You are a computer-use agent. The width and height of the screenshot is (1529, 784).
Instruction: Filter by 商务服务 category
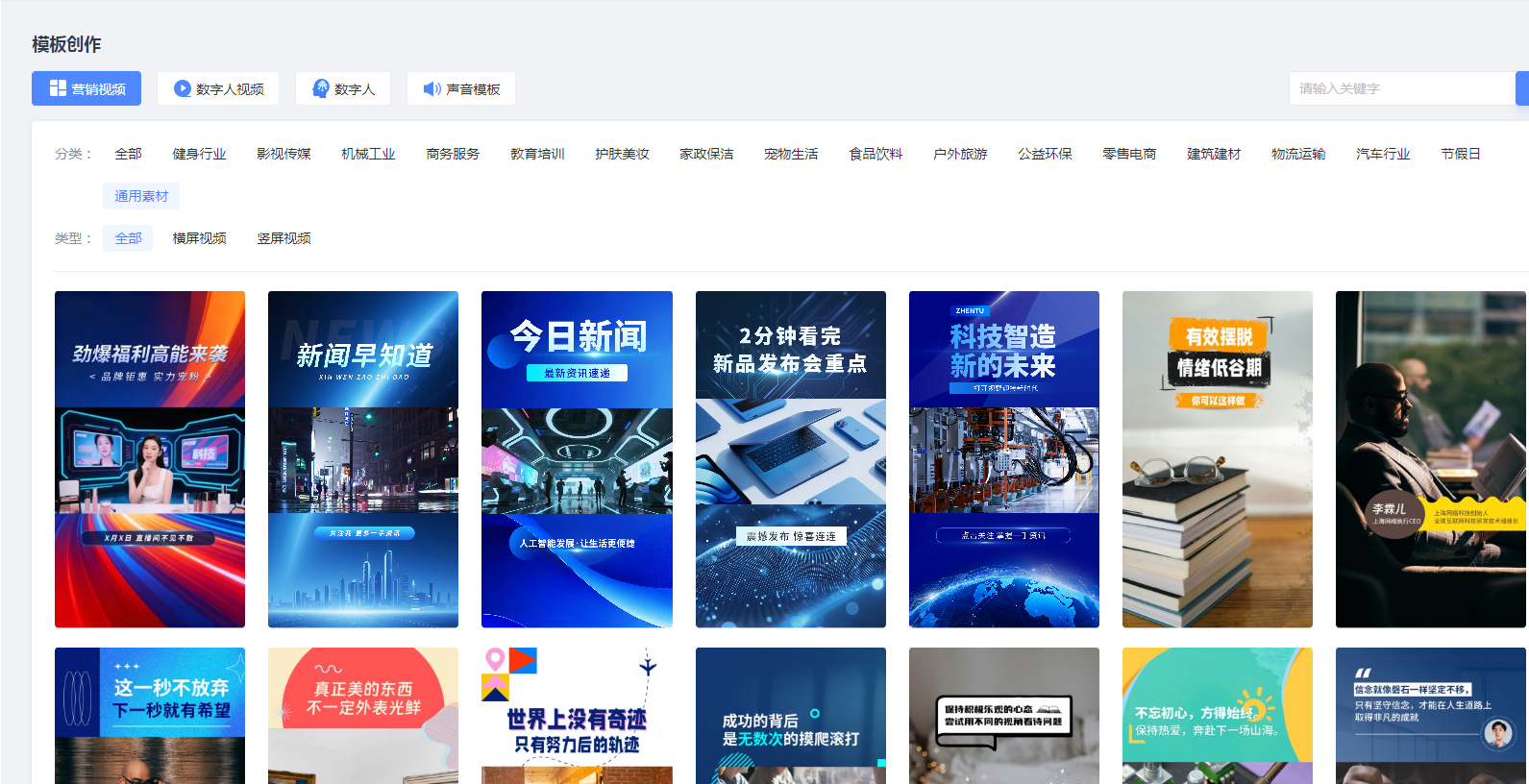[453, 154]
